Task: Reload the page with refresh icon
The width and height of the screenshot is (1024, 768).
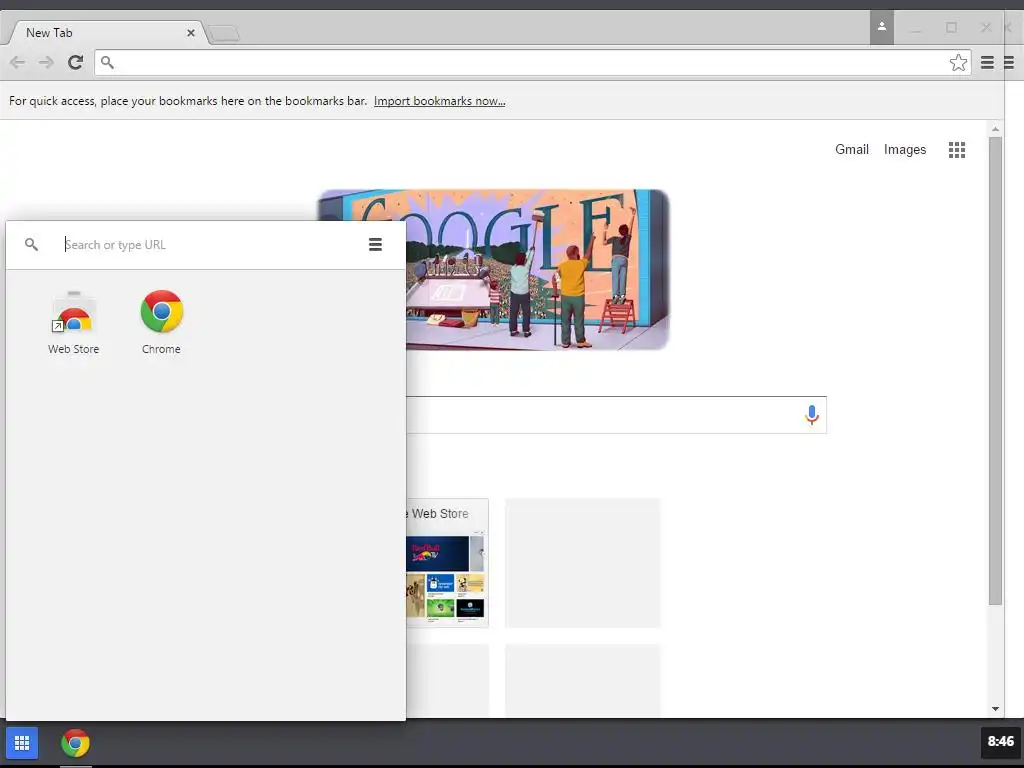Action: (x=76, y=63)
